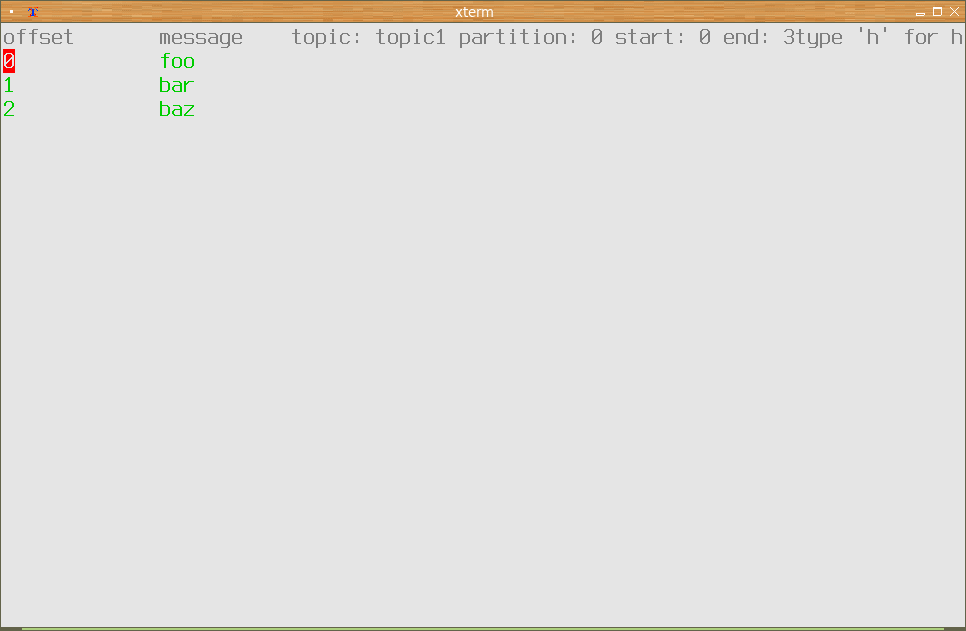Close the xterm window
Image resolution: width=966 pixels, height=631 pixels.
point(954,12)
